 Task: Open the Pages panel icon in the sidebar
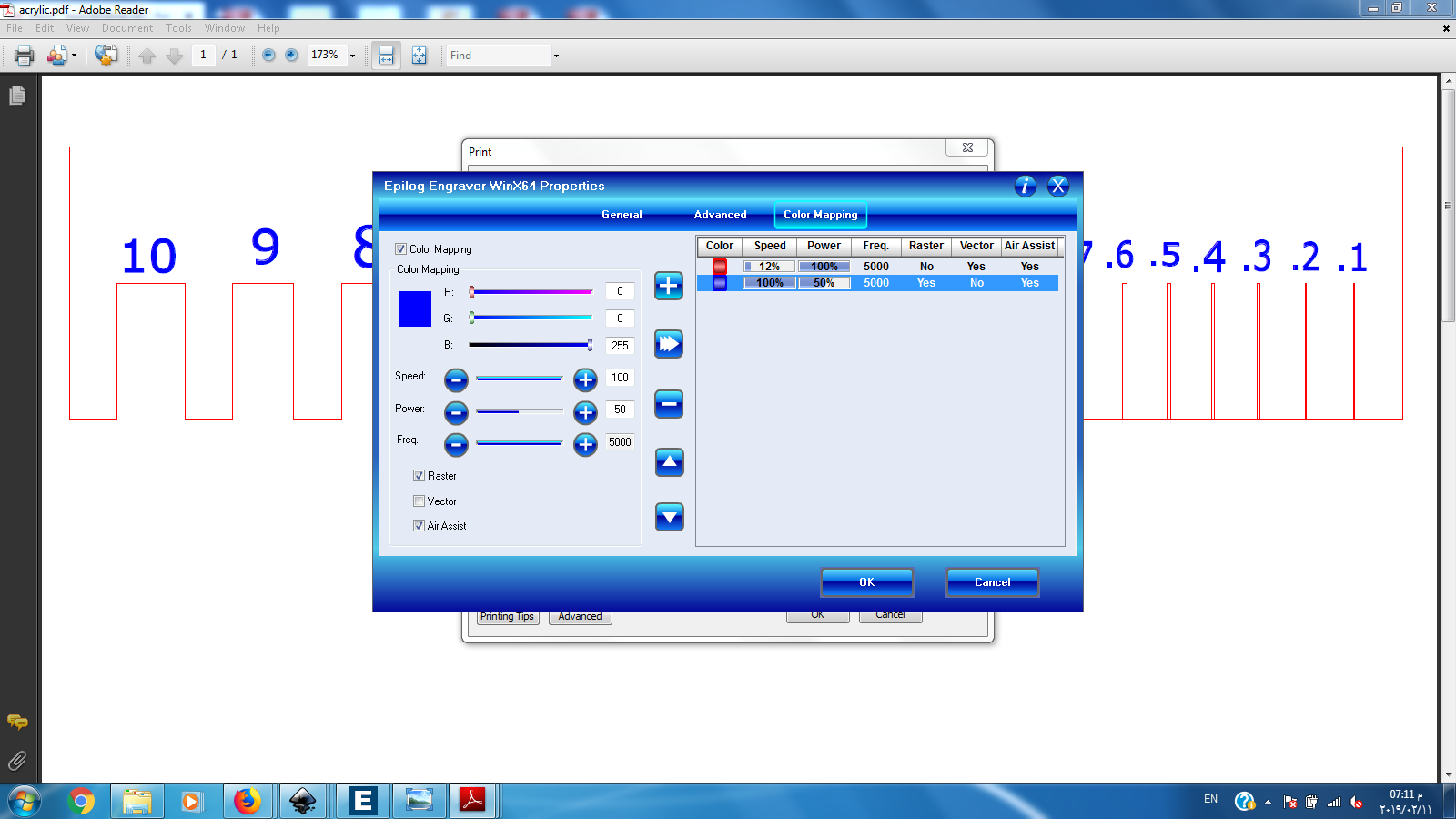point(17,95)
